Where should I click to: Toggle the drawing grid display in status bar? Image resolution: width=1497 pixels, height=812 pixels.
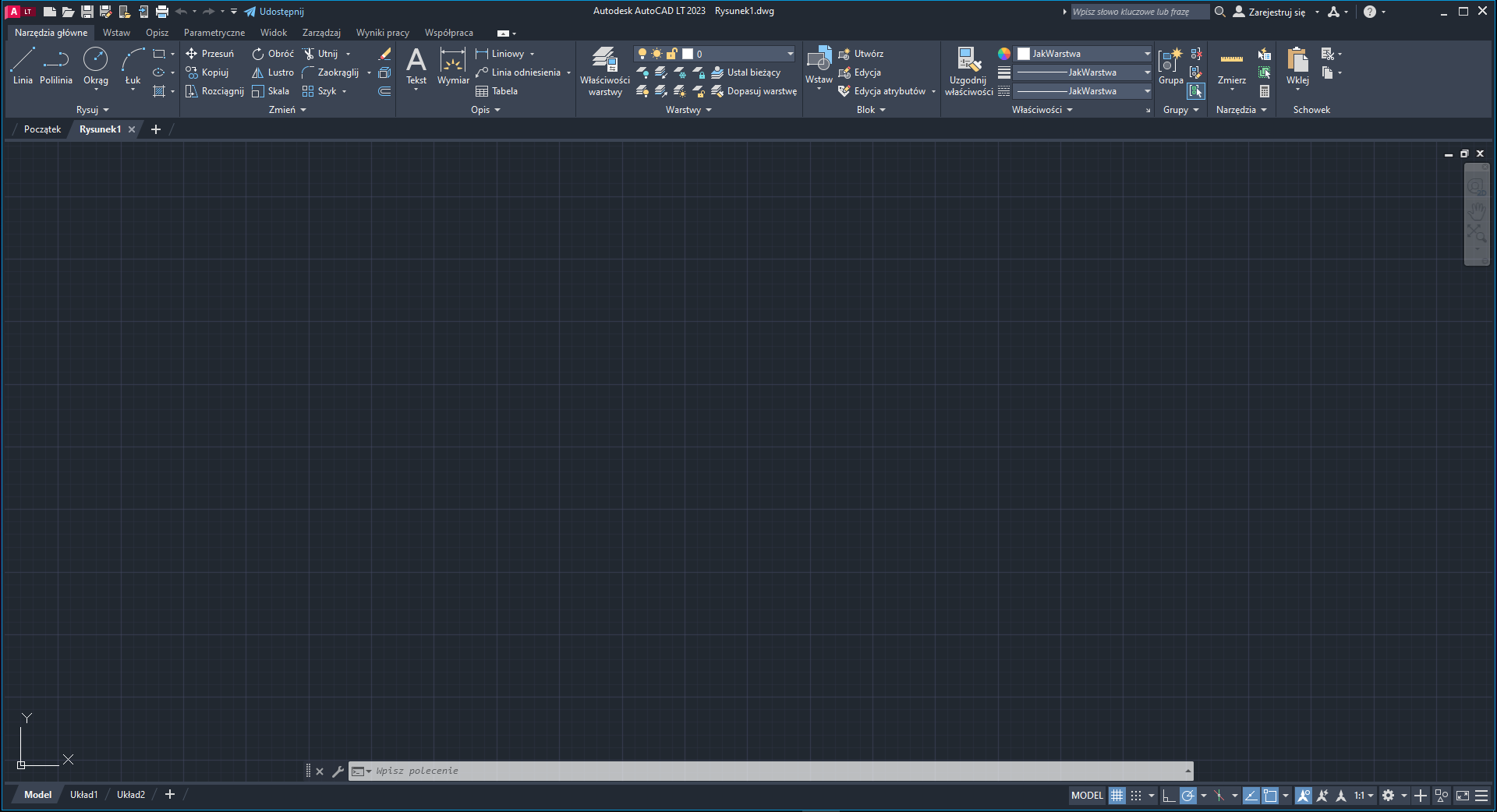coord(1117,796)
